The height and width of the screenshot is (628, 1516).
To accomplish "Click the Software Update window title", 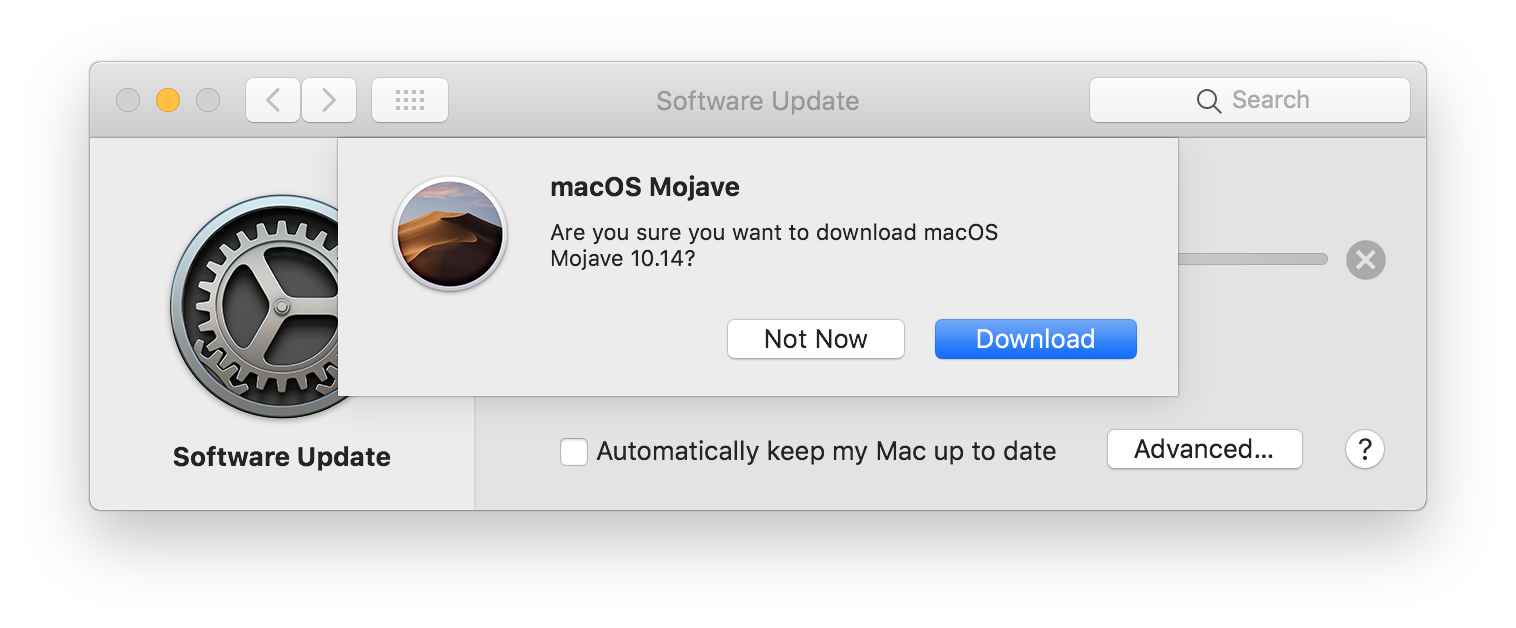I will click(758, 101).
